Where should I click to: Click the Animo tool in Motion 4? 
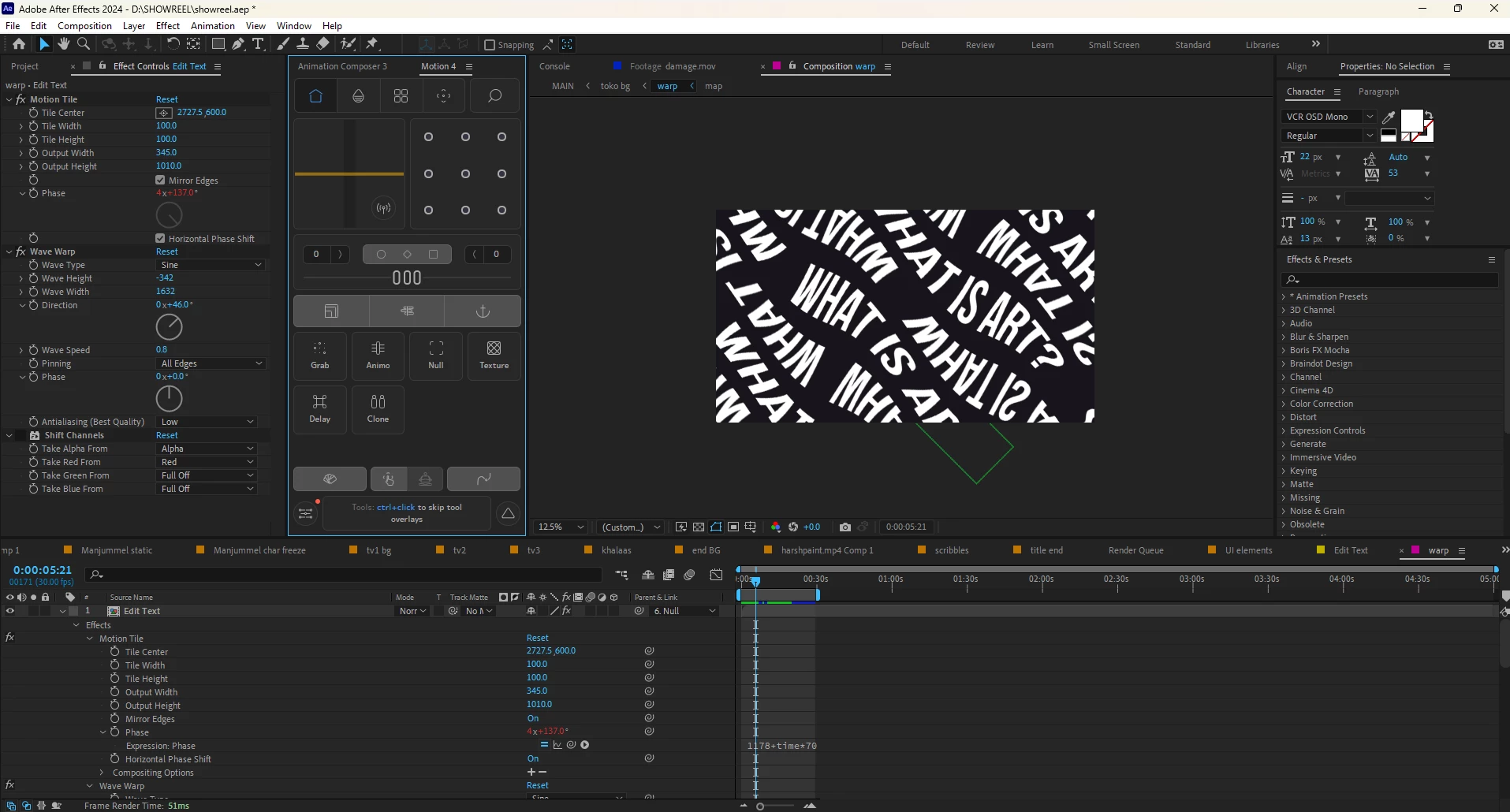378,356
